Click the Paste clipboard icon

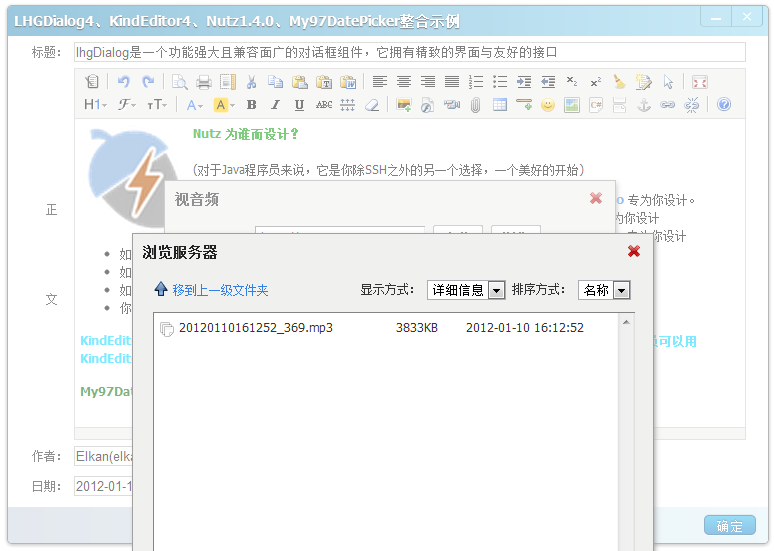click(300, 81)
